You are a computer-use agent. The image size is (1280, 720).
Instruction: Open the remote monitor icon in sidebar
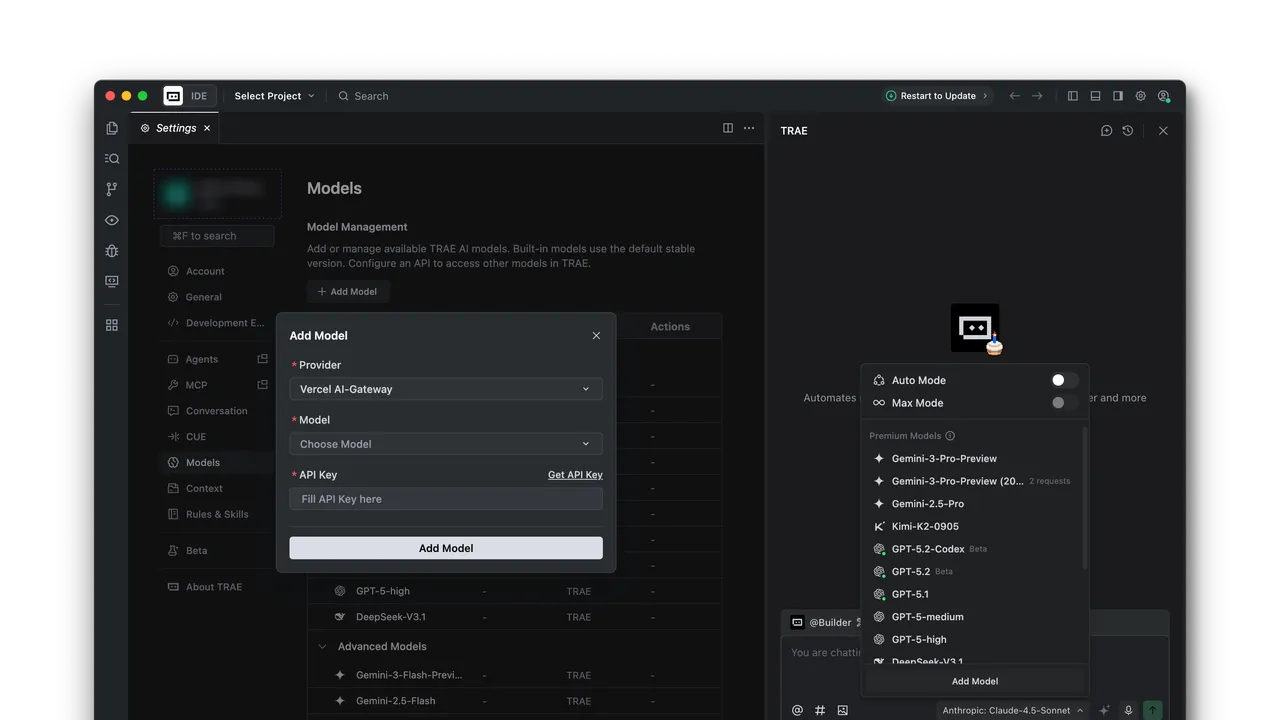[112, 282]
